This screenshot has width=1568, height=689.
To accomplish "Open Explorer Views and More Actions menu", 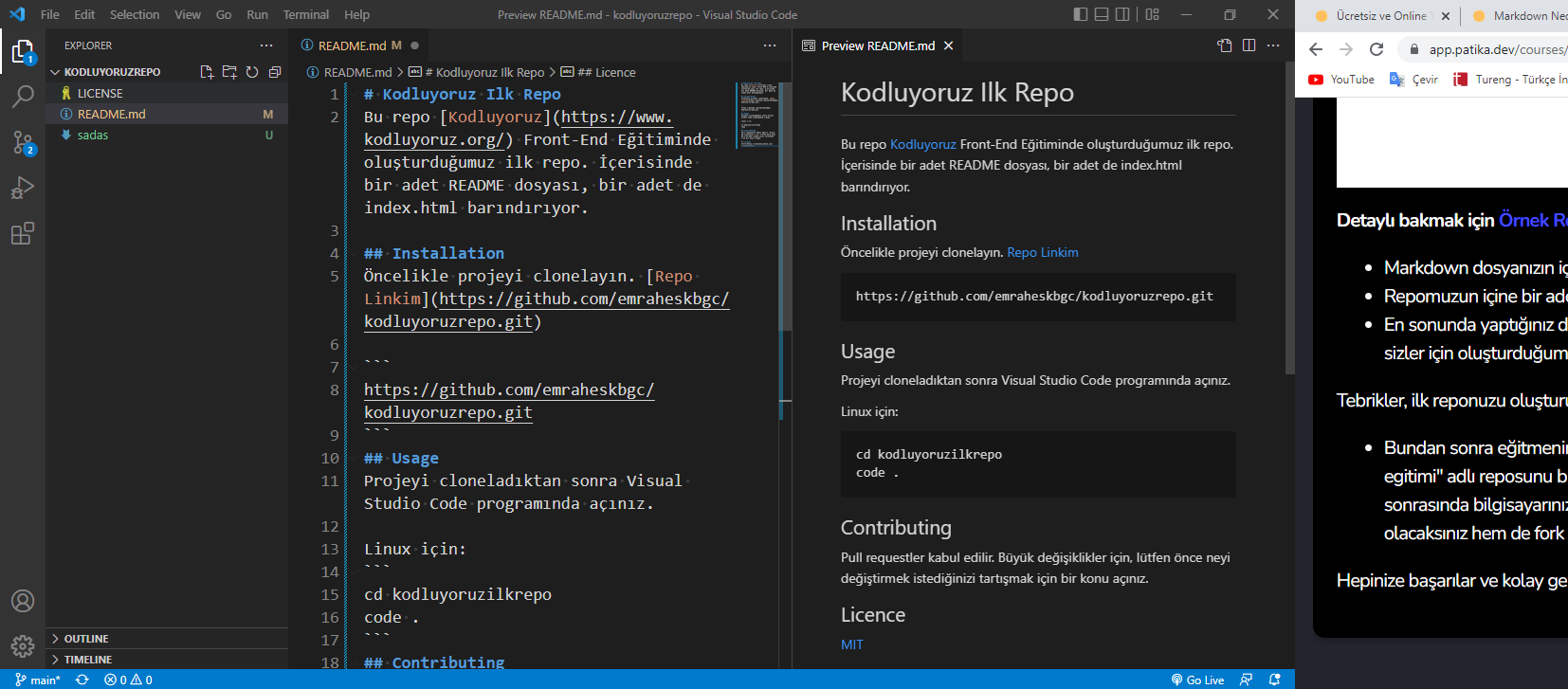I will click(x=266, y=45).
